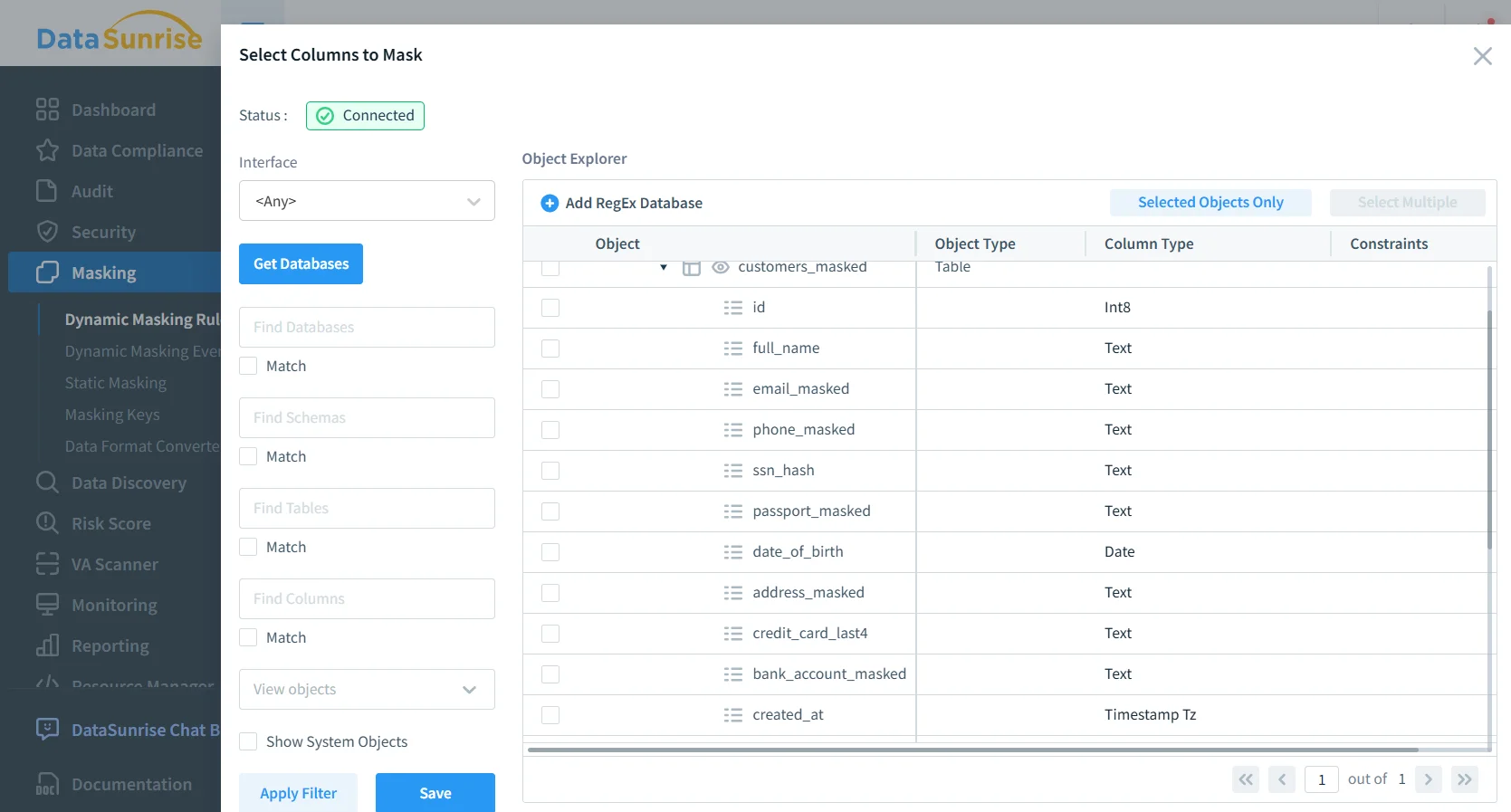Screen dimensions: 1511x812
Task: Tick the Match checkbox under Find Databases
Action: click(248, 367)
